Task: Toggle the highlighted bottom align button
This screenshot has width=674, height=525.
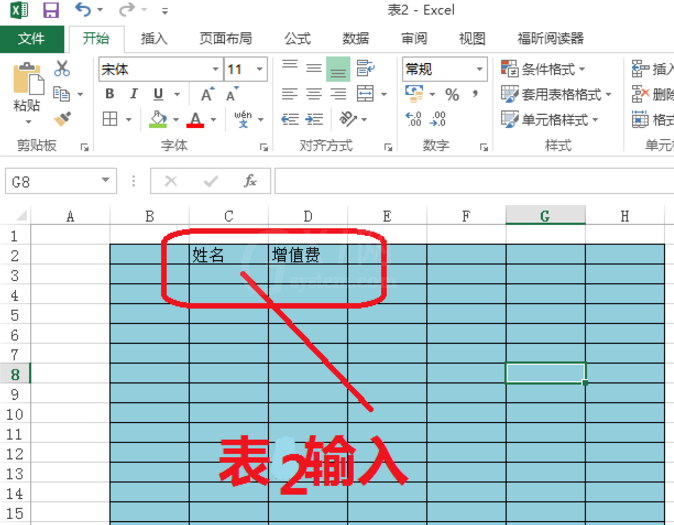Action: [338, 69]
